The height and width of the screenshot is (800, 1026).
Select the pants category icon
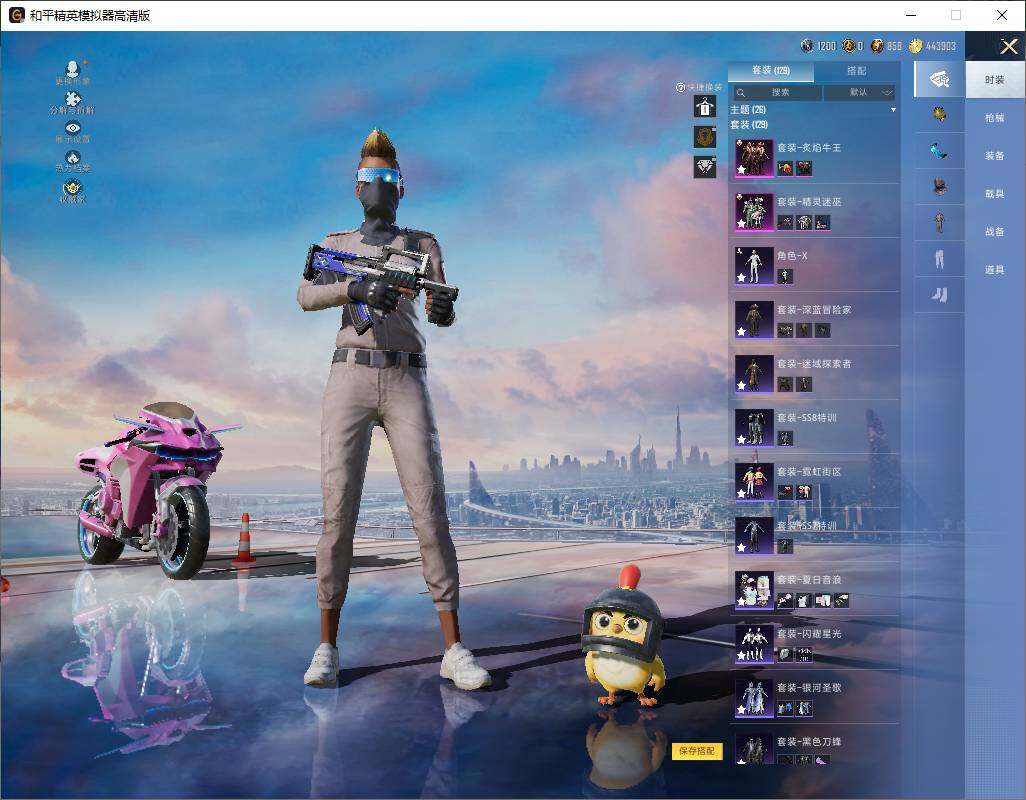[x=940, y=259]
